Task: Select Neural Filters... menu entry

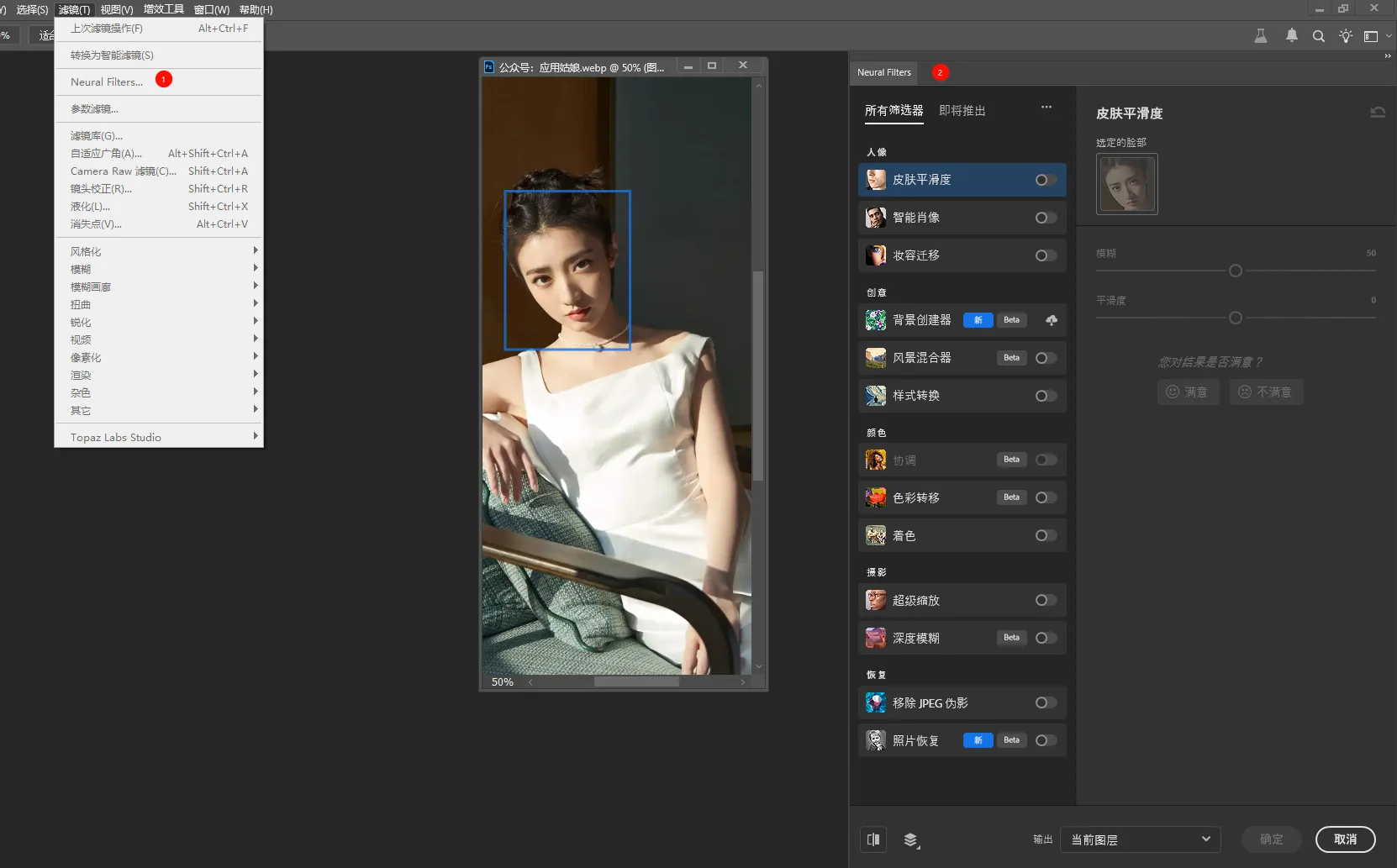Action: pos(107,82)
